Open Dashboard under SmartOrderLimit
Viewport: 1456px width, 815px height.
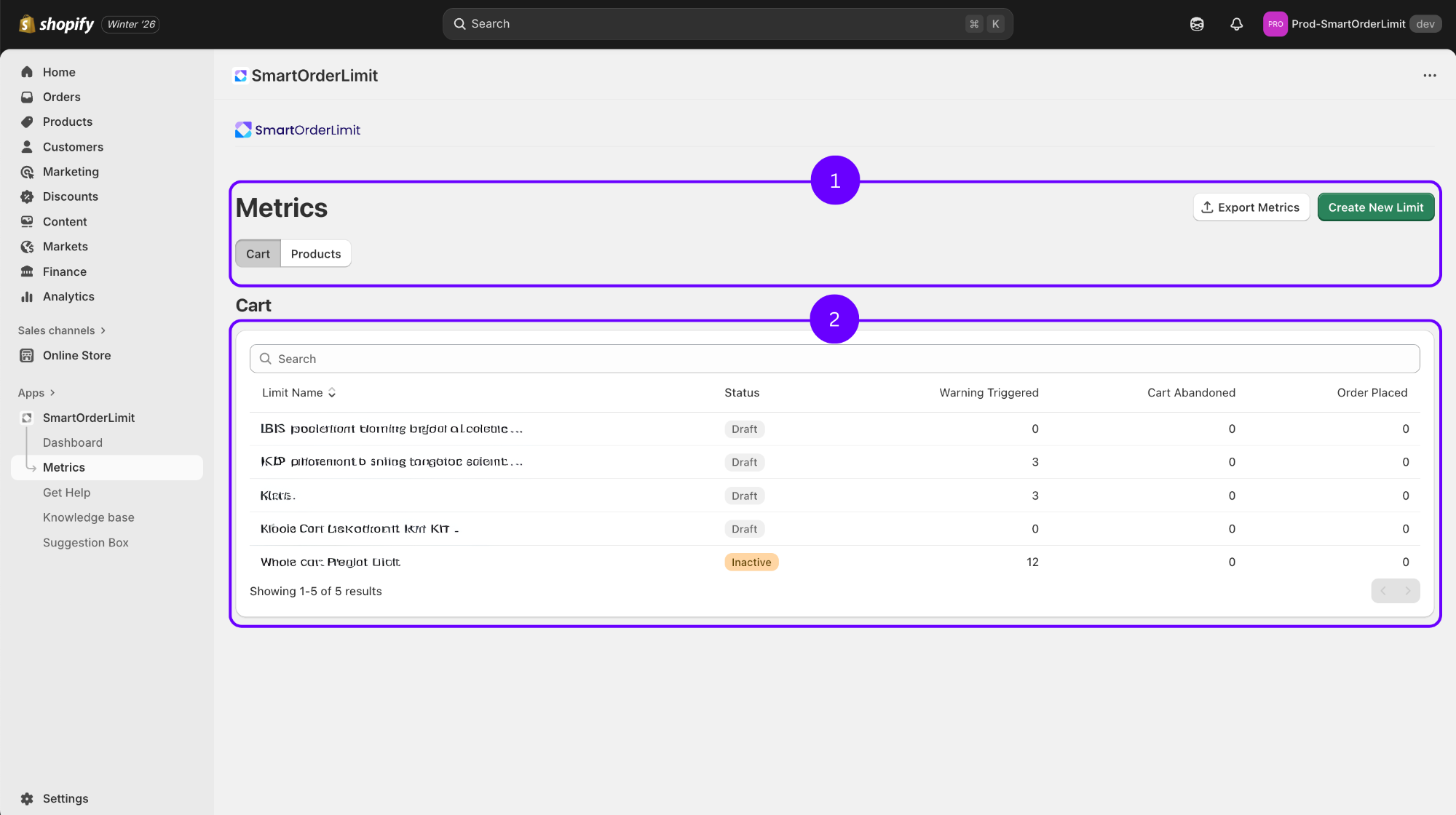72,442
